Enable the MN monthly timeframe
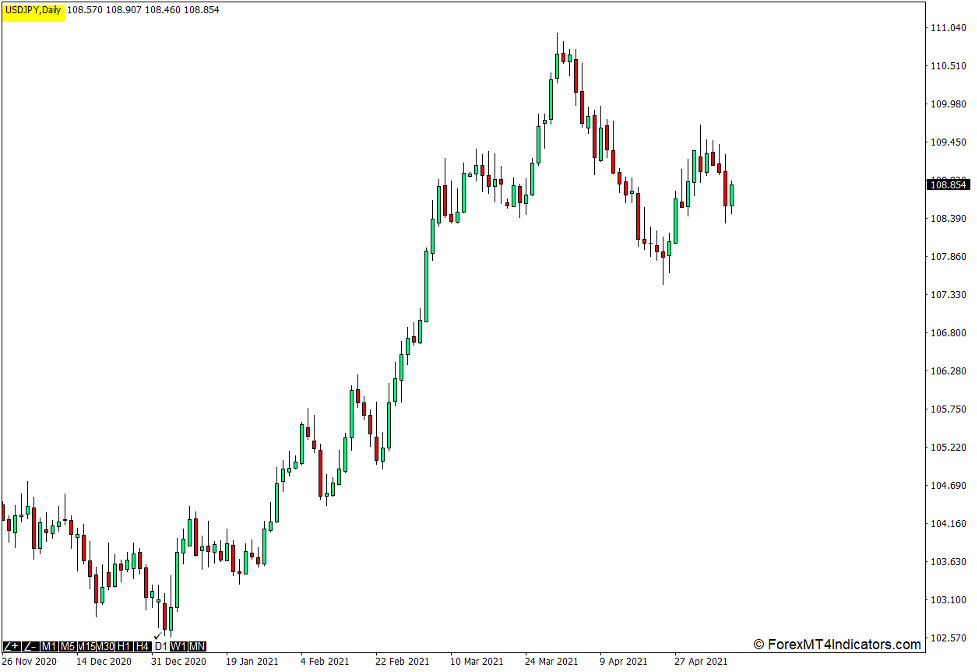This screenshot has height=672, width=977. coord(197,647)
